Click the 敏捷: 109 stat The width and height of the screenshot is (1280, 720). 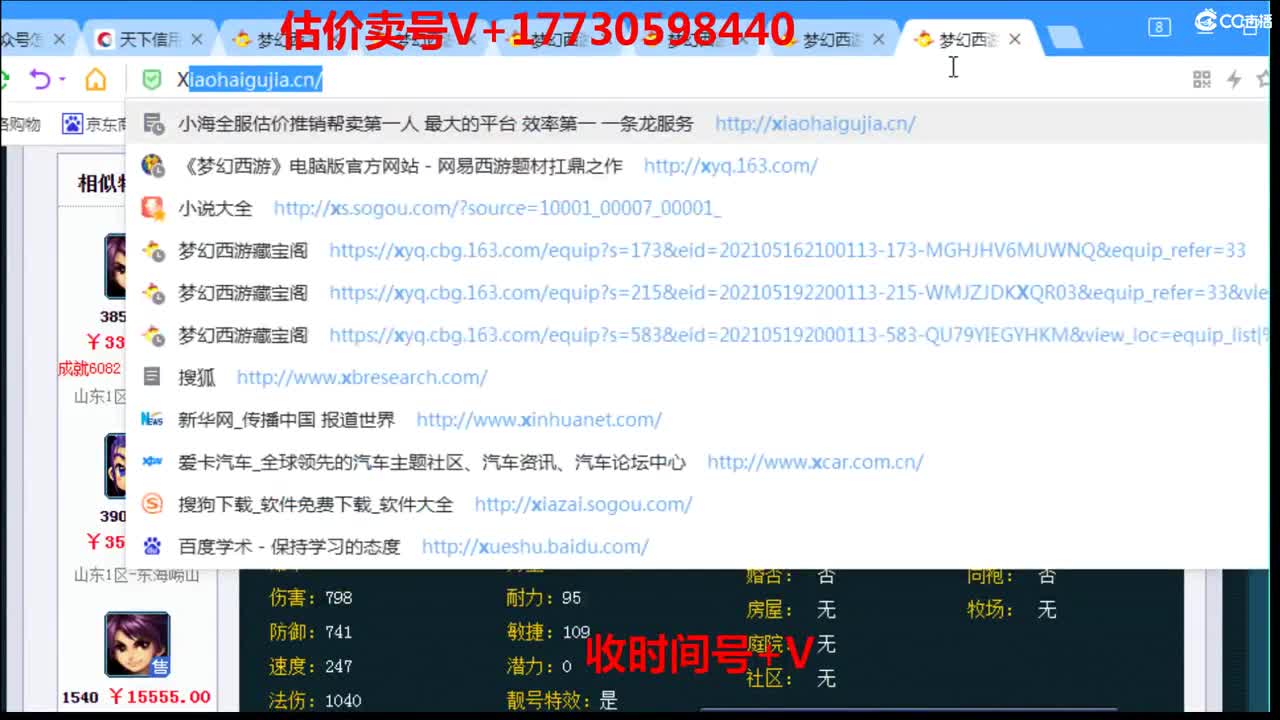pos(548,632)
